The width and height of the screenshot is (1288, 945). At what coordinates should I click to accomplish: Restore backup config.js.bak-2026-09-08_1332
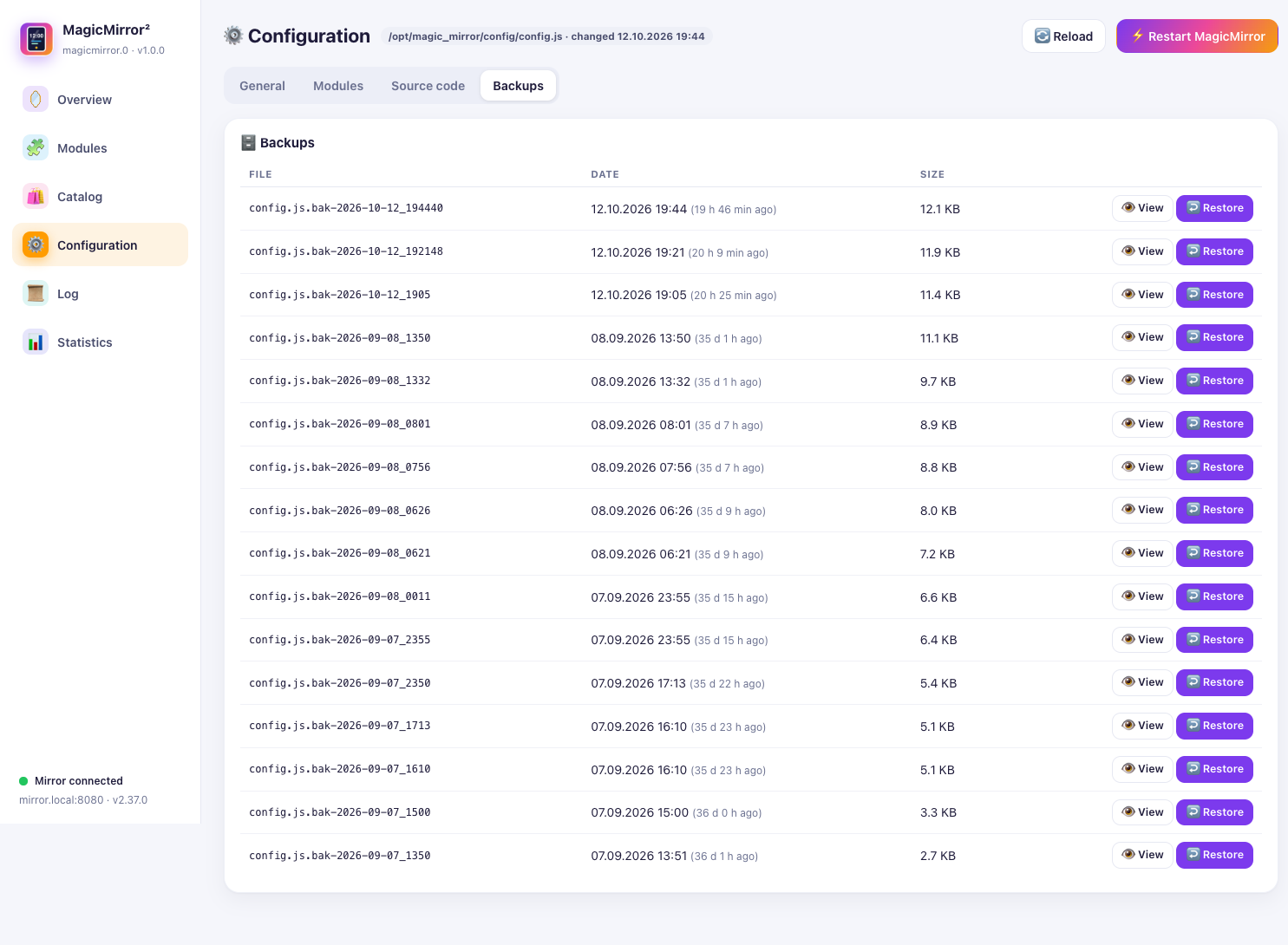(x=1214, y=381)
